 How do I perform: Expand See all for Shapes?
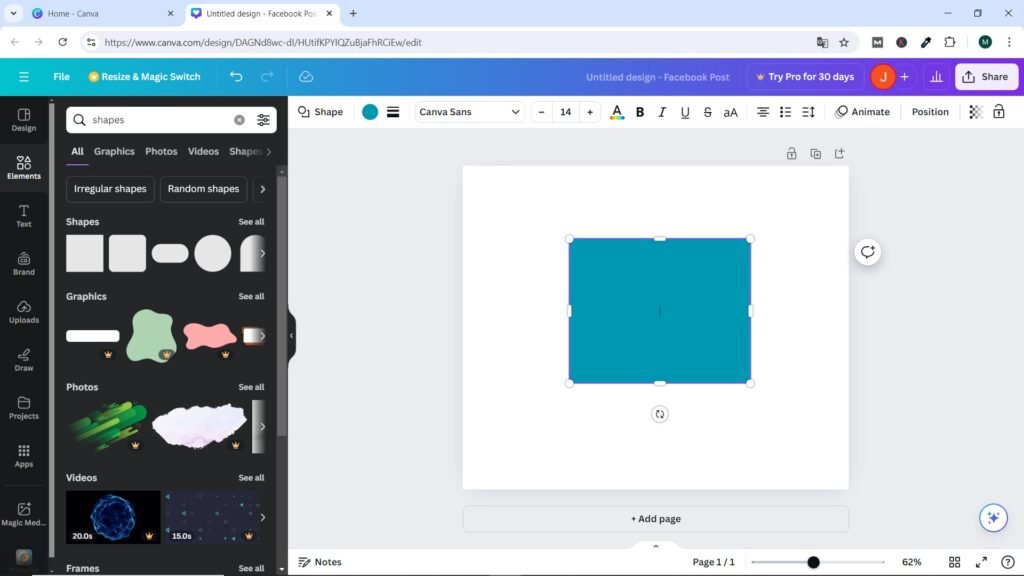click(x=251, y=222)
